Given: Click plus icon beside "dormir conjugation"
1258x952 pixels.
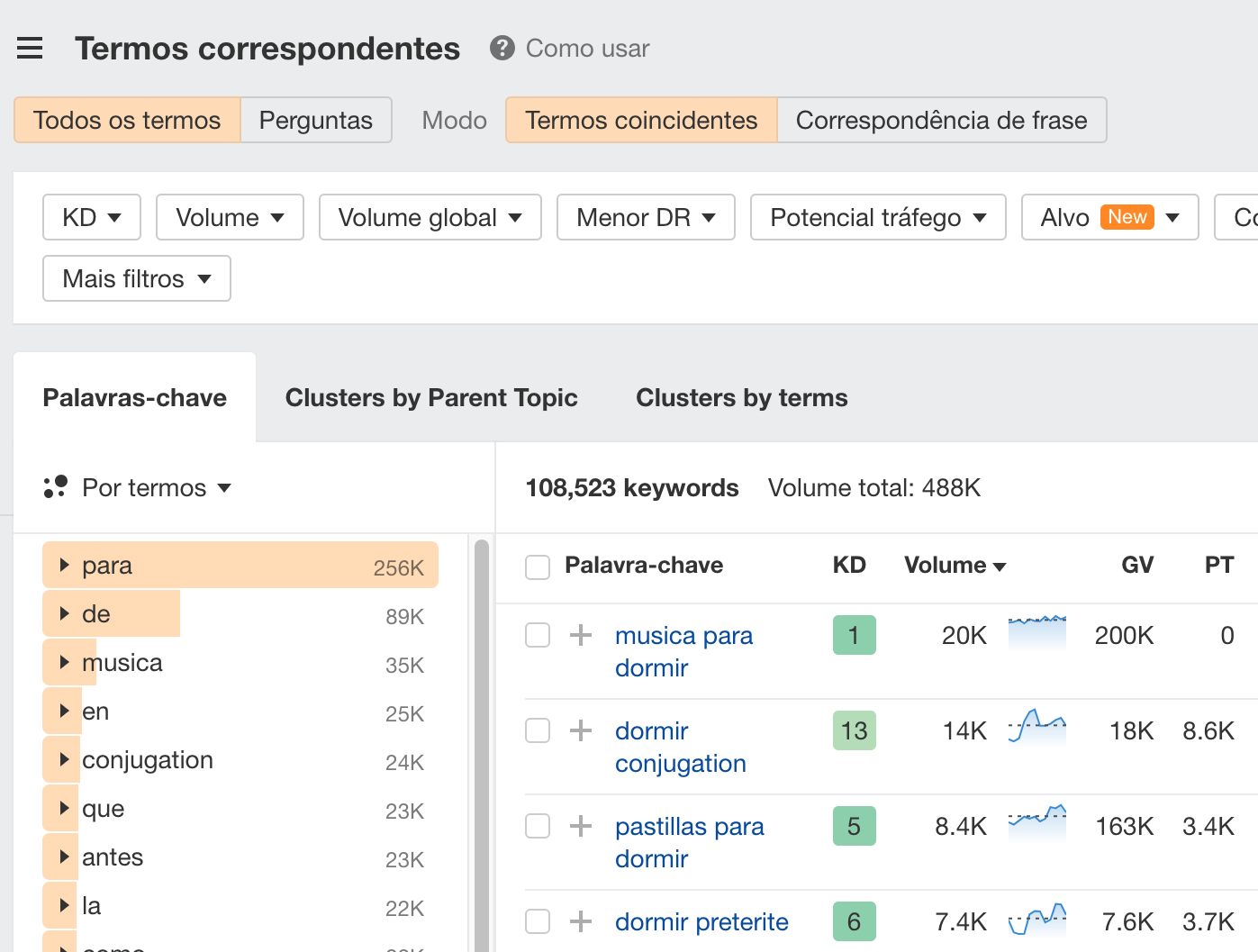Looking at the screenshot, I should pos(581,730).
